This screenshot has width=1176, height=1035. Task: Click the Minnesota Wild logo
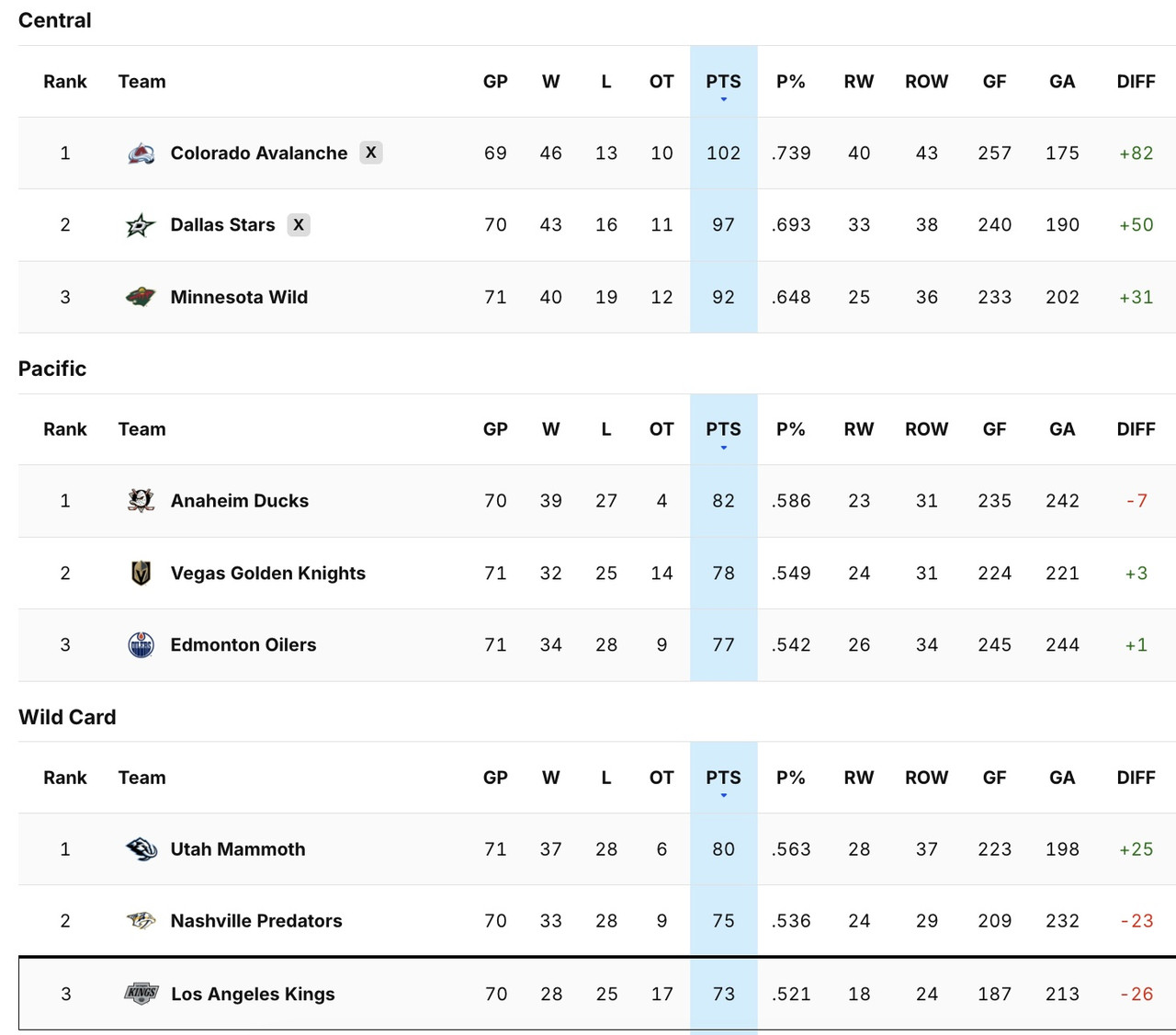pyautogui.click(x=139, y=297)
